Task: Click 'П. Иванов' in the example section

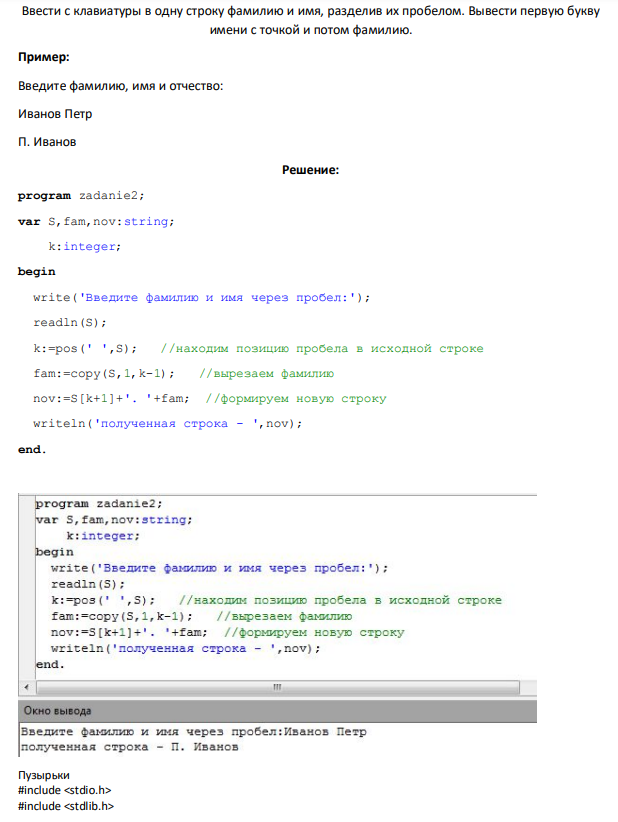Action: coord(47,142)
